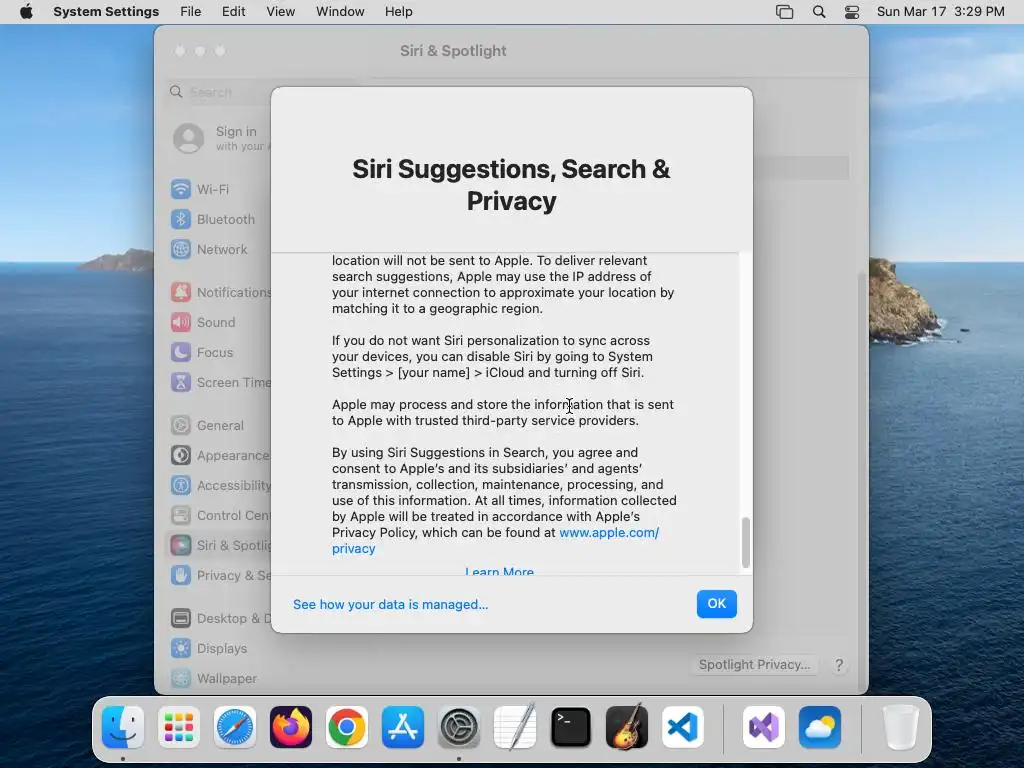1024x768 pixels.
Task: Open the Apple menu
Action: [26, 12]
